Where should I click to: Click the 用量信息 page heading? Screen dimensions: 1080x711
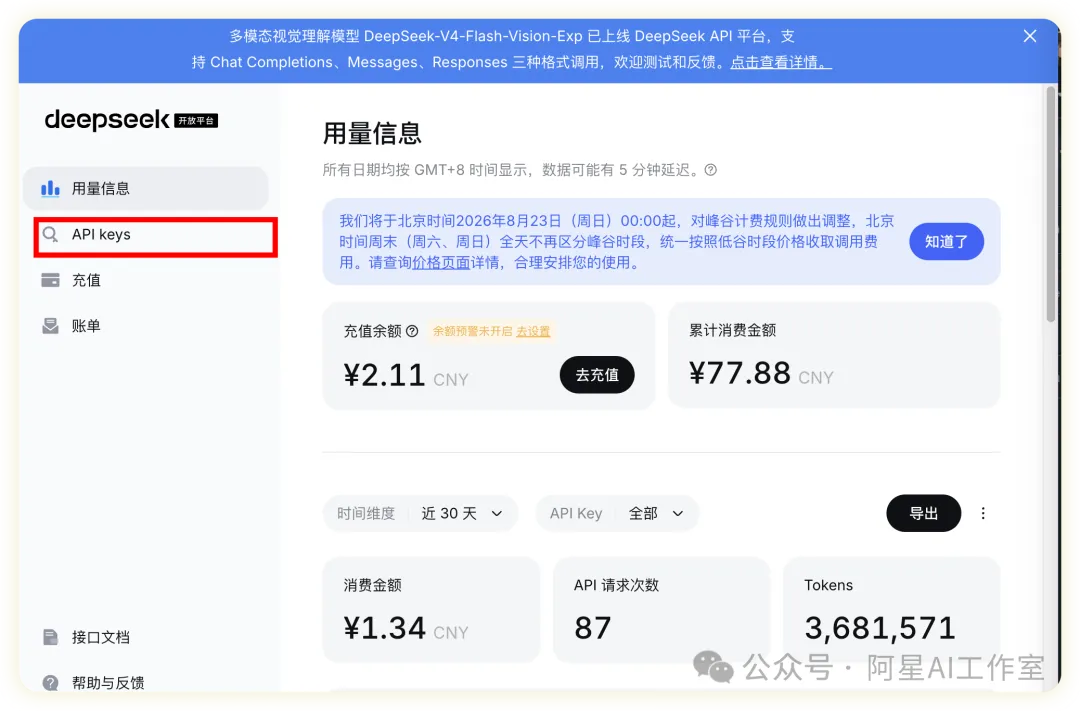pos(372,133)
